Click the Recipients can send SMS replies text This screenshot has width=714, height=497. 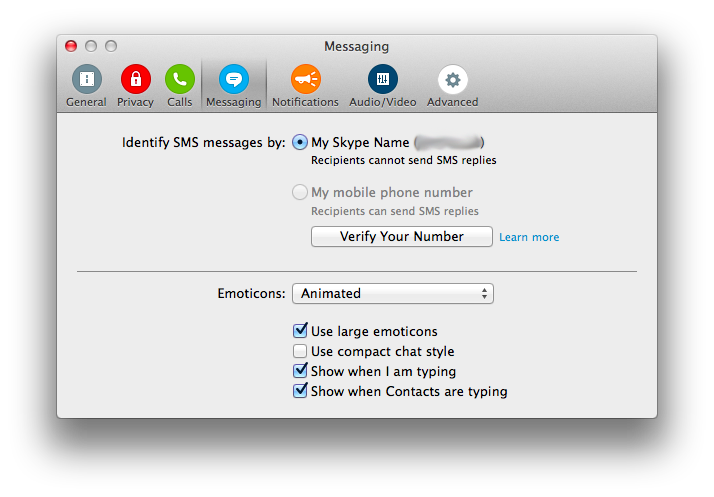click(395, 211)
